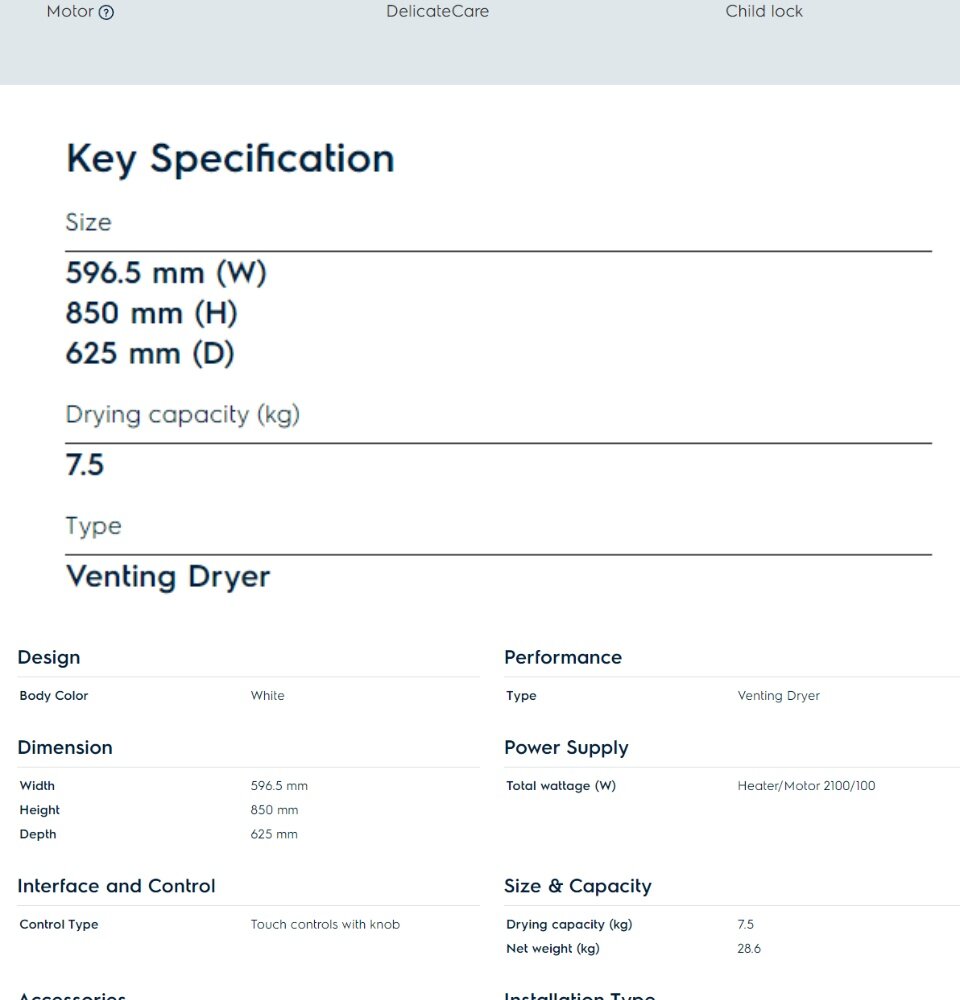Click the Power Supply section header
The width and height of the screenshot is (960, 1000).
(x=566, y=748)
